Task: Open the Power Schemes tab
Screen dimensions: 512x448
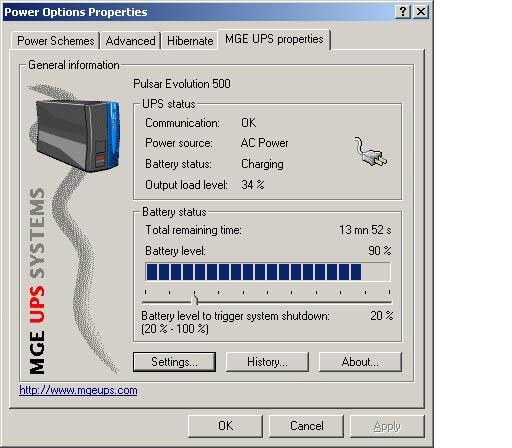Action: click(56, 41)
